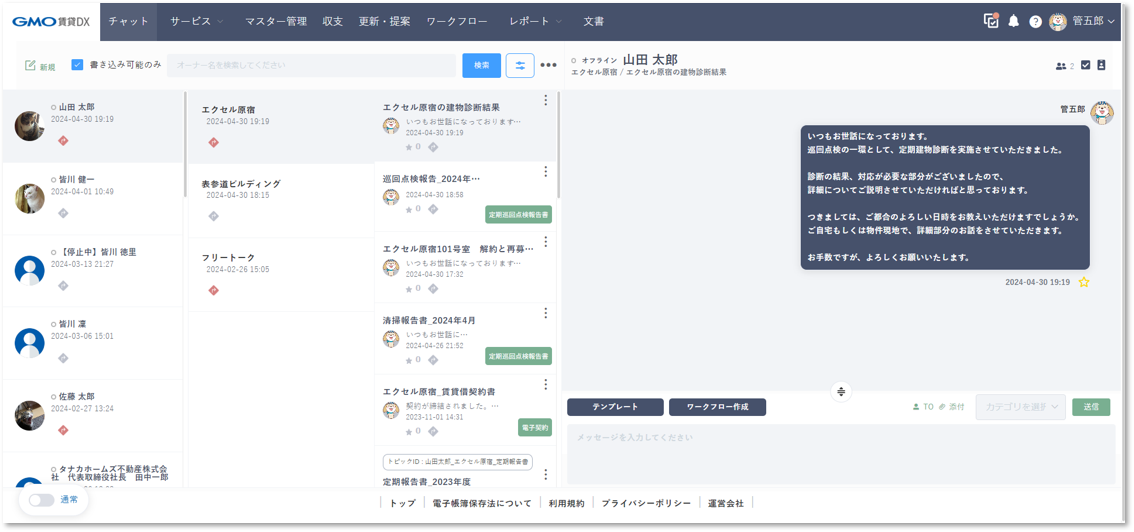Uncheck the 書き込み可能のみ checkbox
The image size is (1134, 532).
(77, 65)
